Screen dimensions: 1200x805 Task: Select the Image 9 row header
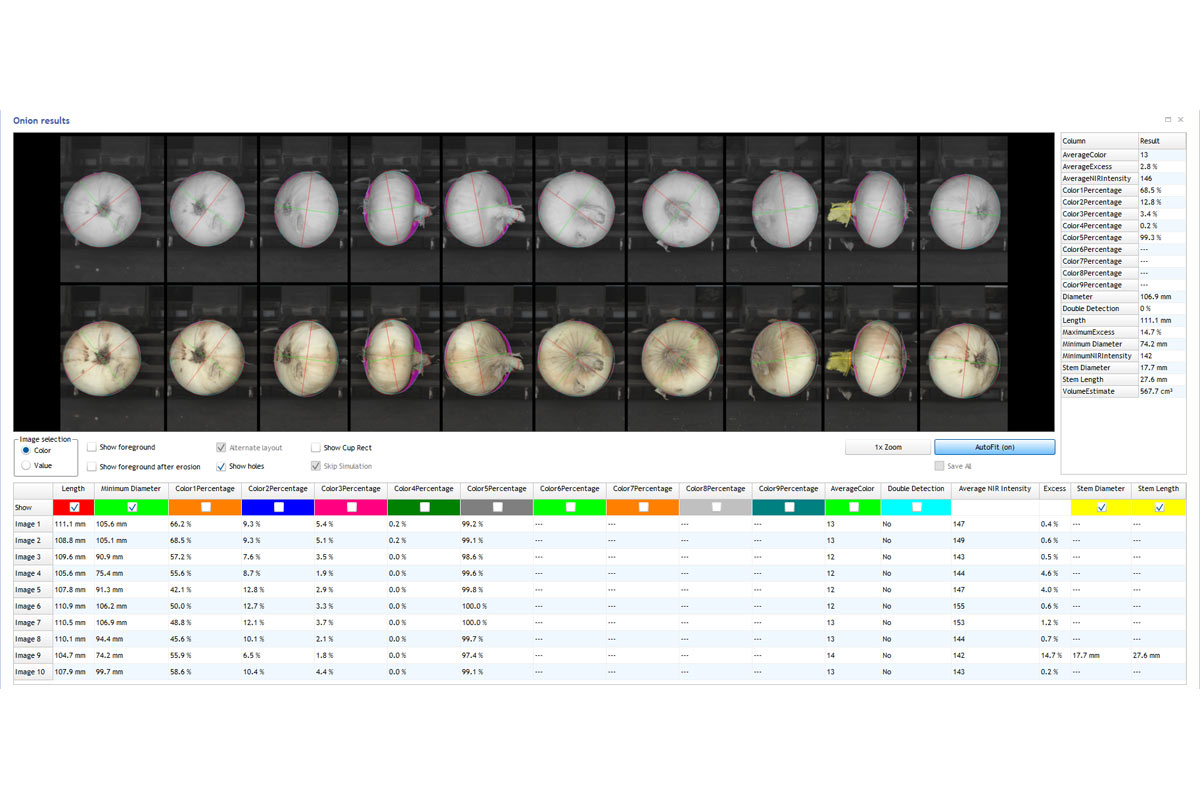[x=30, y=655]
